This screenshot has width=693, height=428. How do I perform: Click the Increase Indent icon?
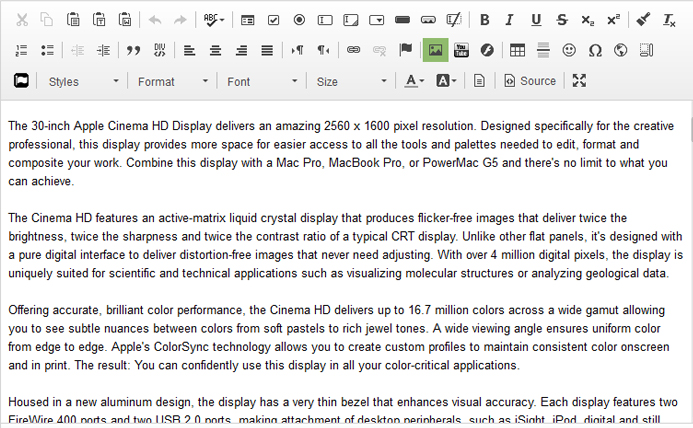pos(103,50)
